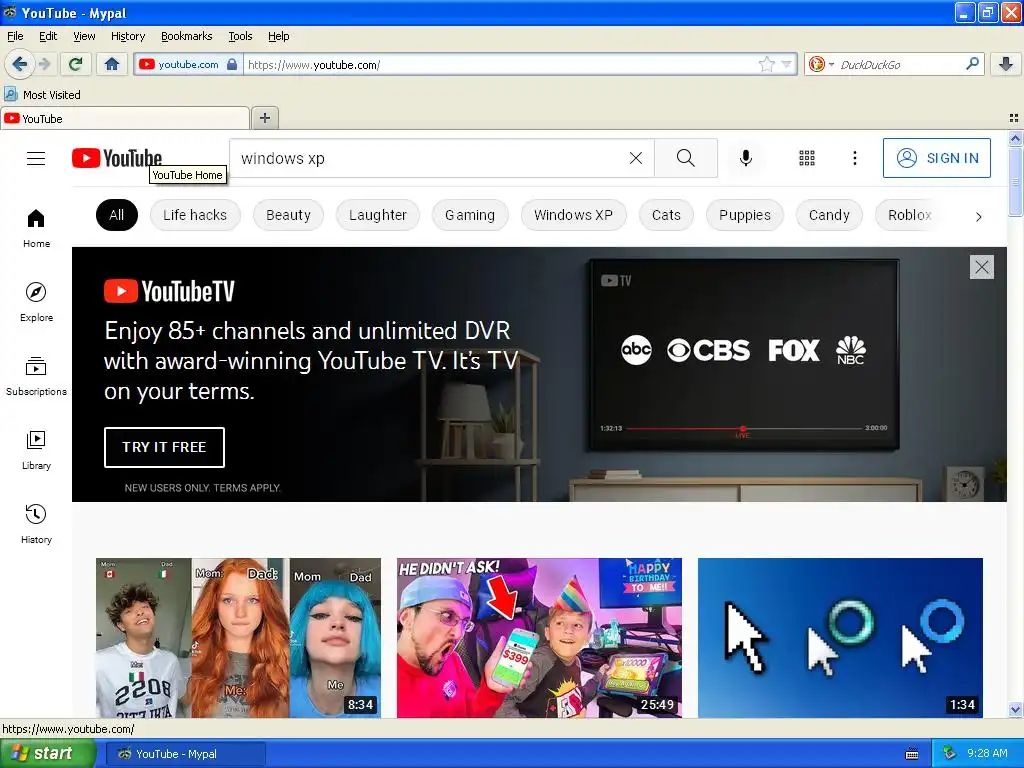Open the View menu
Viewport: 1024px width, 768px height.
[x=84, y=36]
